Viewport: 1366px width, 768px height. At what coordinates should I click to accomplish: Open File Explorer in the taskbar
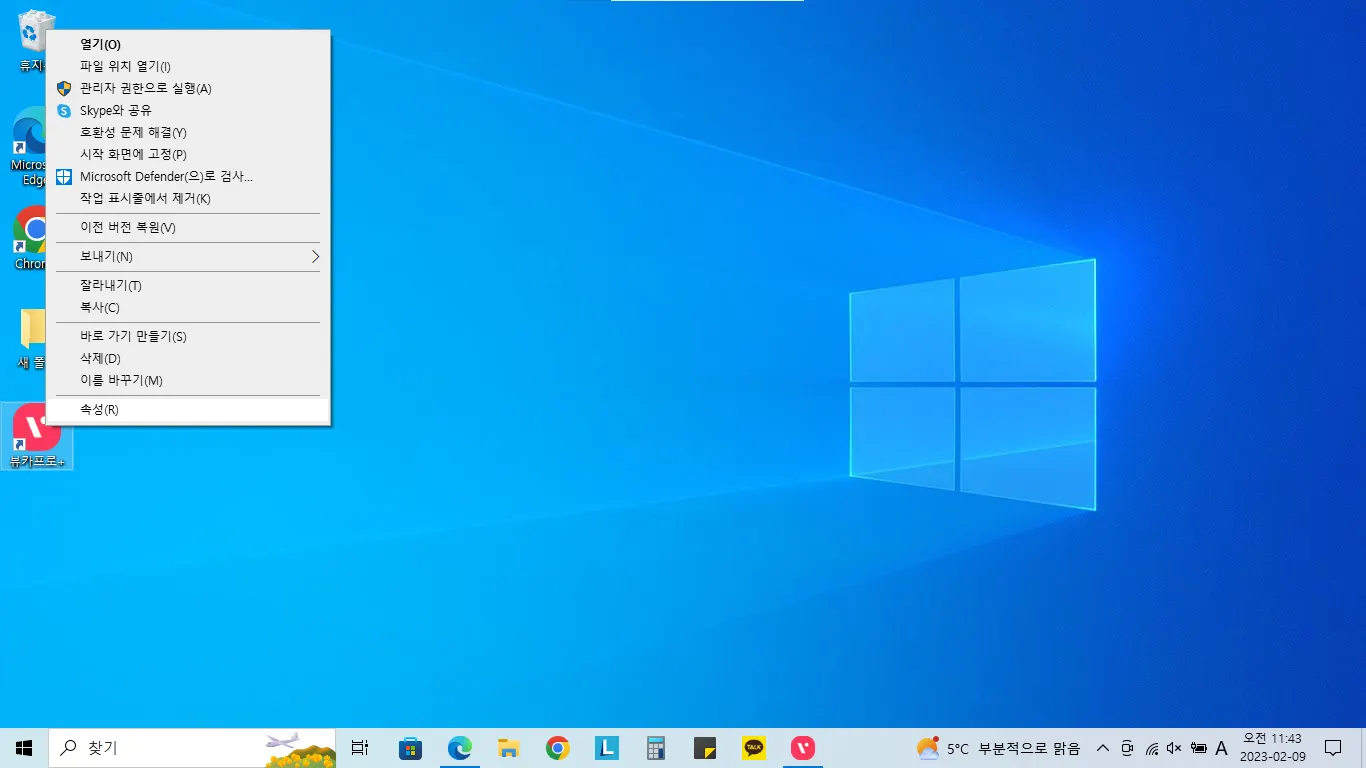509,748
